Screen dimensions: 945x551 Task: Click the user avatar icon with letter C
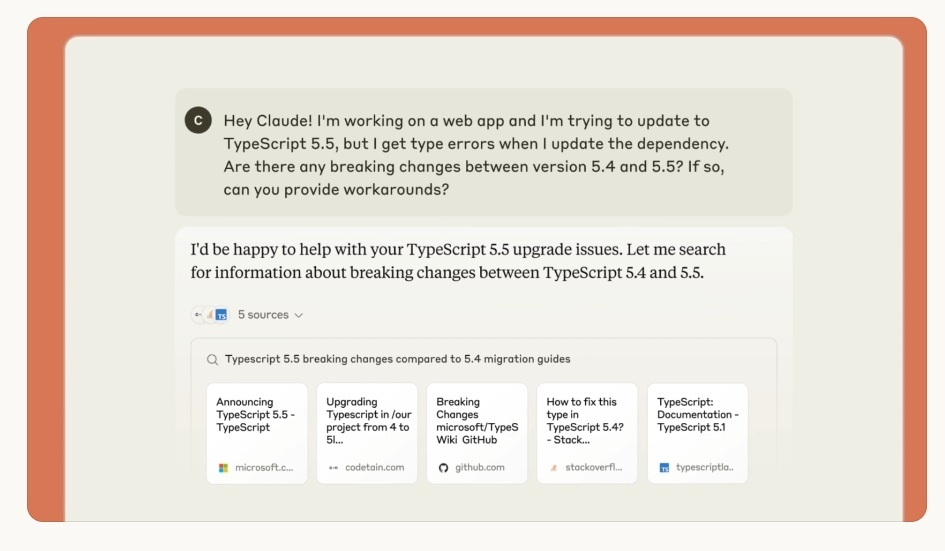(x=198, y=120)
